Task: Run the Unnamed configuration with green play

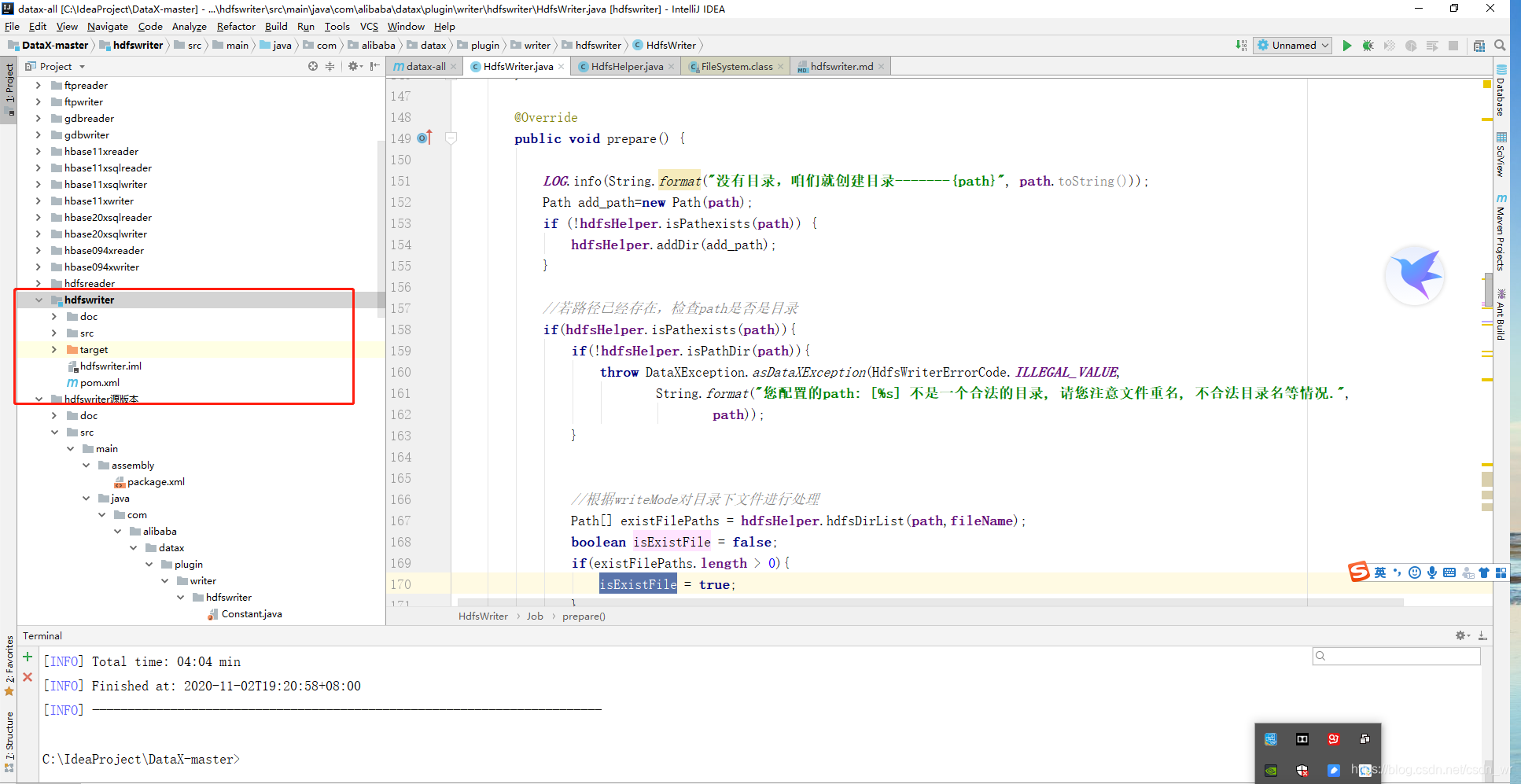Action: click(x=1346, y=46)
